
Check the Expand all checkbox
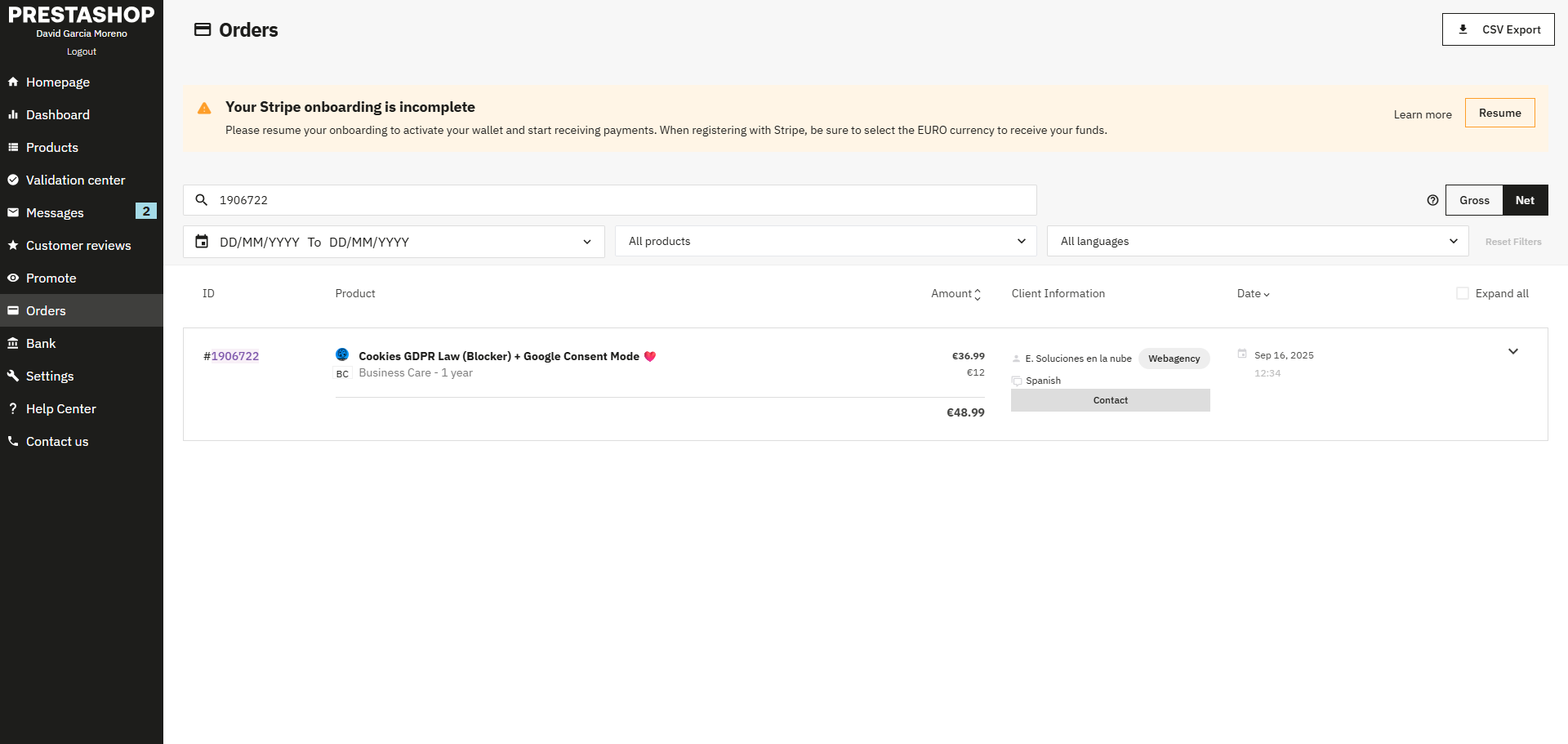1463,294
